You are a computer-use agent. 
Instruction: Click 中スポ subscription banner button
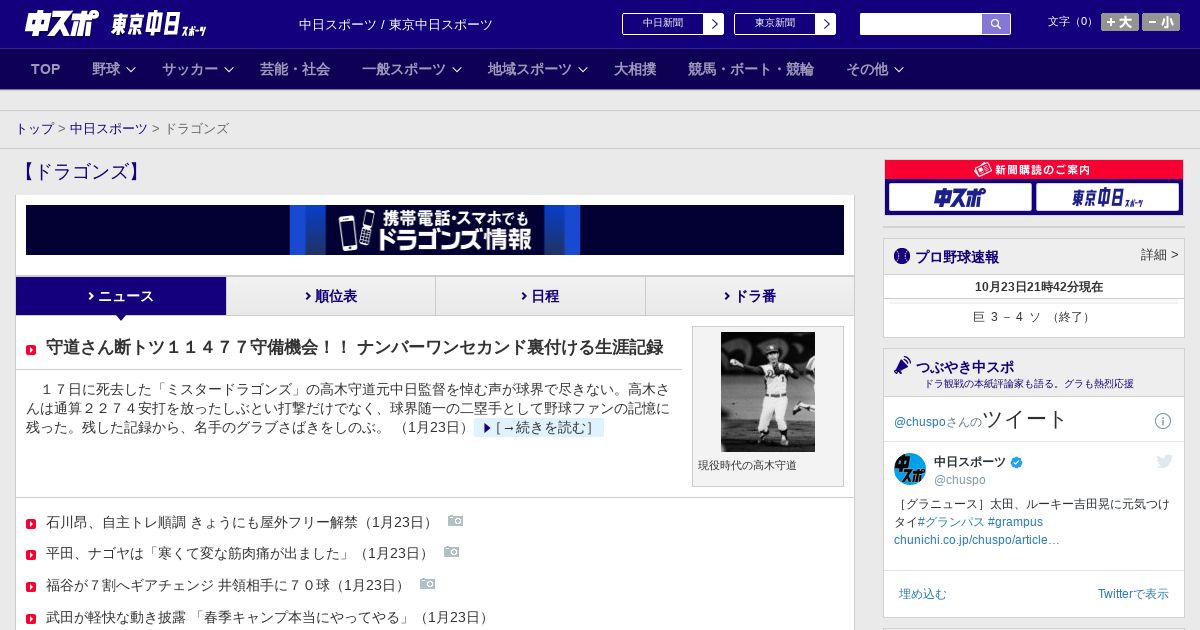pos(960,197)
